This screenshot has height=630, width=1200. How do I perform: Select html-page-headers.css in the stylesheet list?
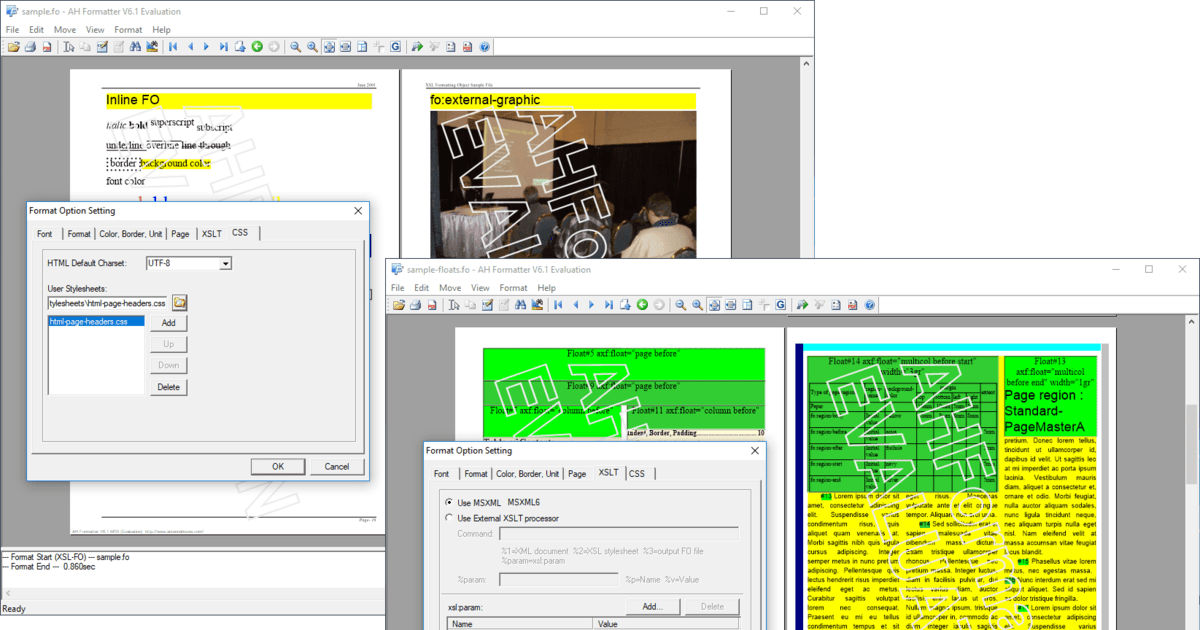[x=90, y=322]
